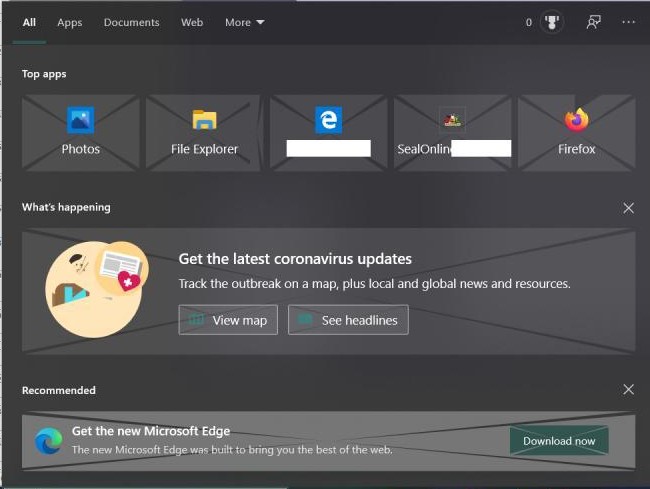Open the three-dot options menu

pyautogui.click(x=628, y=22)
